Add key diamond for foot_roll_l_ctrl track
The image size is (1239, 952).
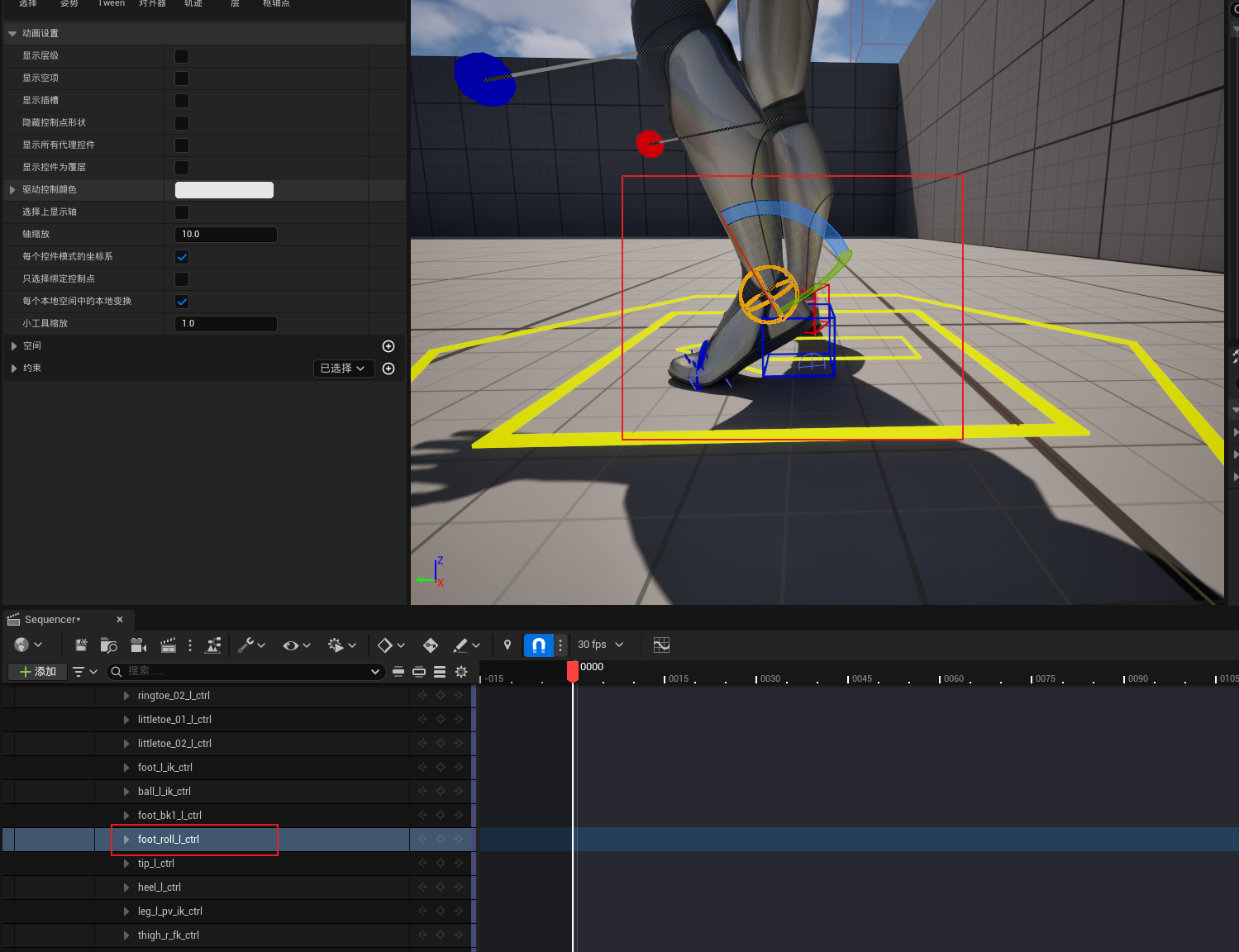pyautogui.click(x=441, y=839)
